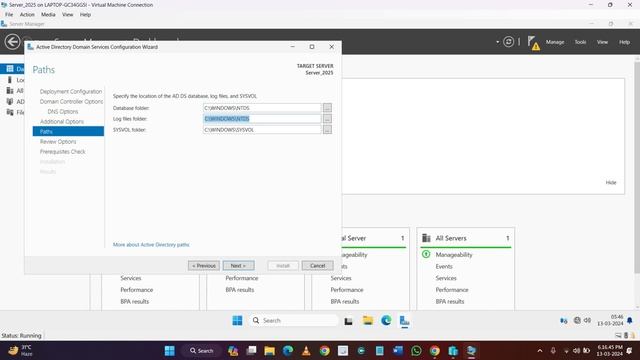Browse for the Database folder location
Screen dimensions: 640x360
tap(327, 108)
